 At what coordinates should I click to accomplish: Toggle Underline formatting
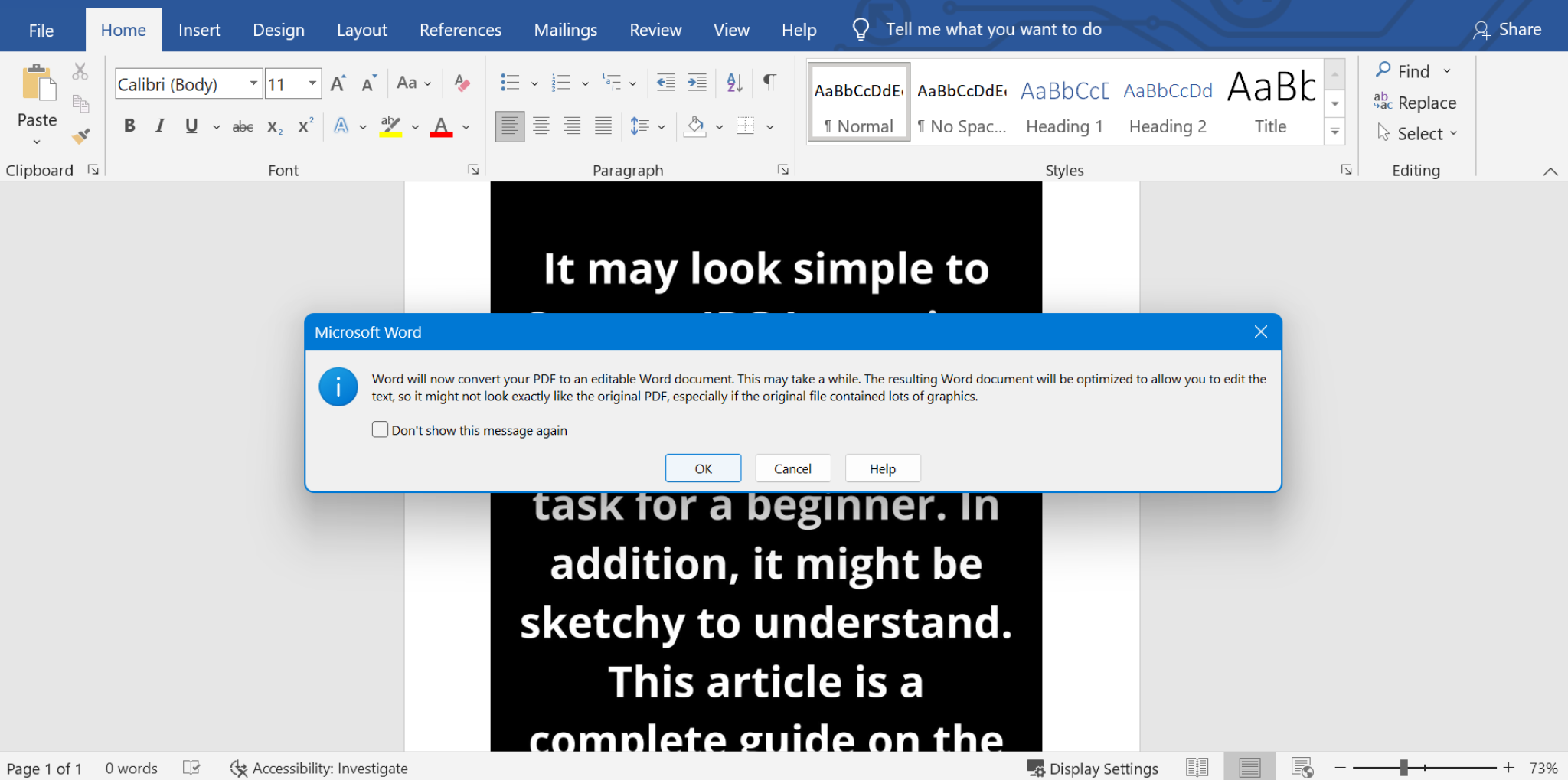pos(191,126)
